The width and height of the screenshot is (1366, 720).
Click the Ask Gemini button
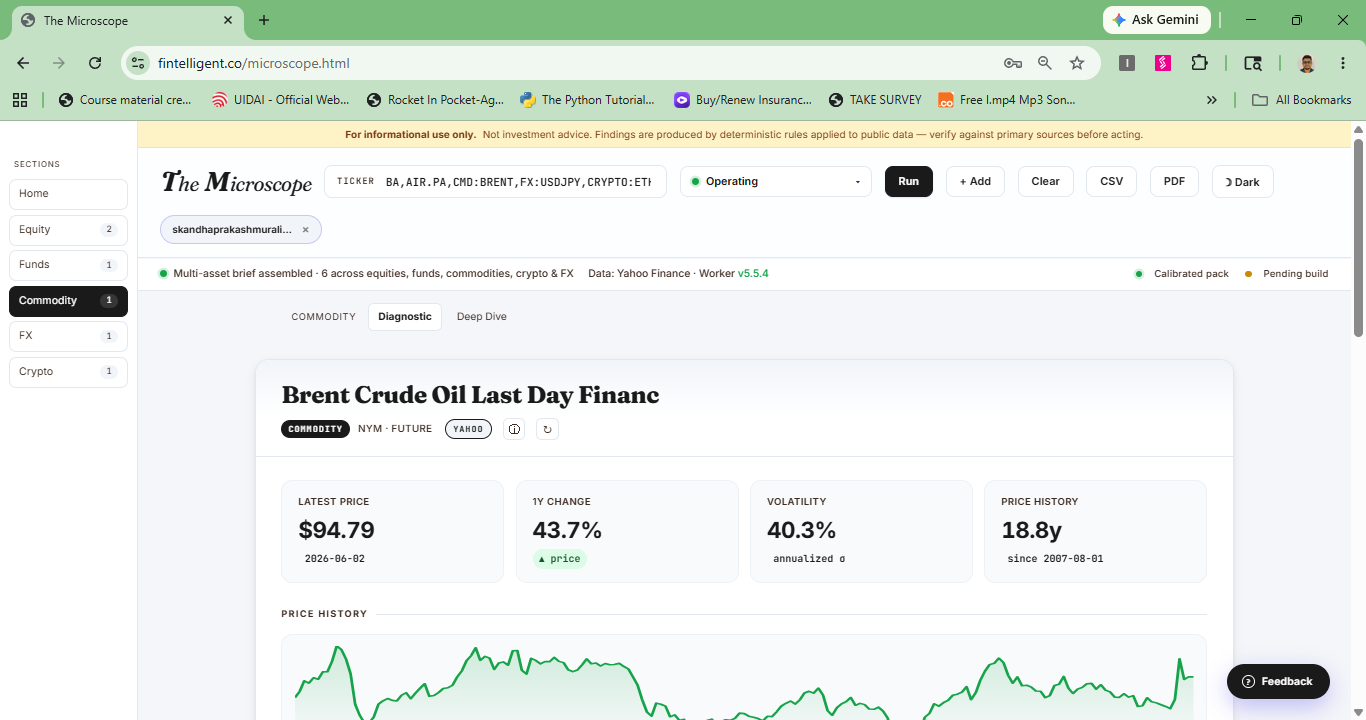pyautogui.click(x=1157, y=20)
